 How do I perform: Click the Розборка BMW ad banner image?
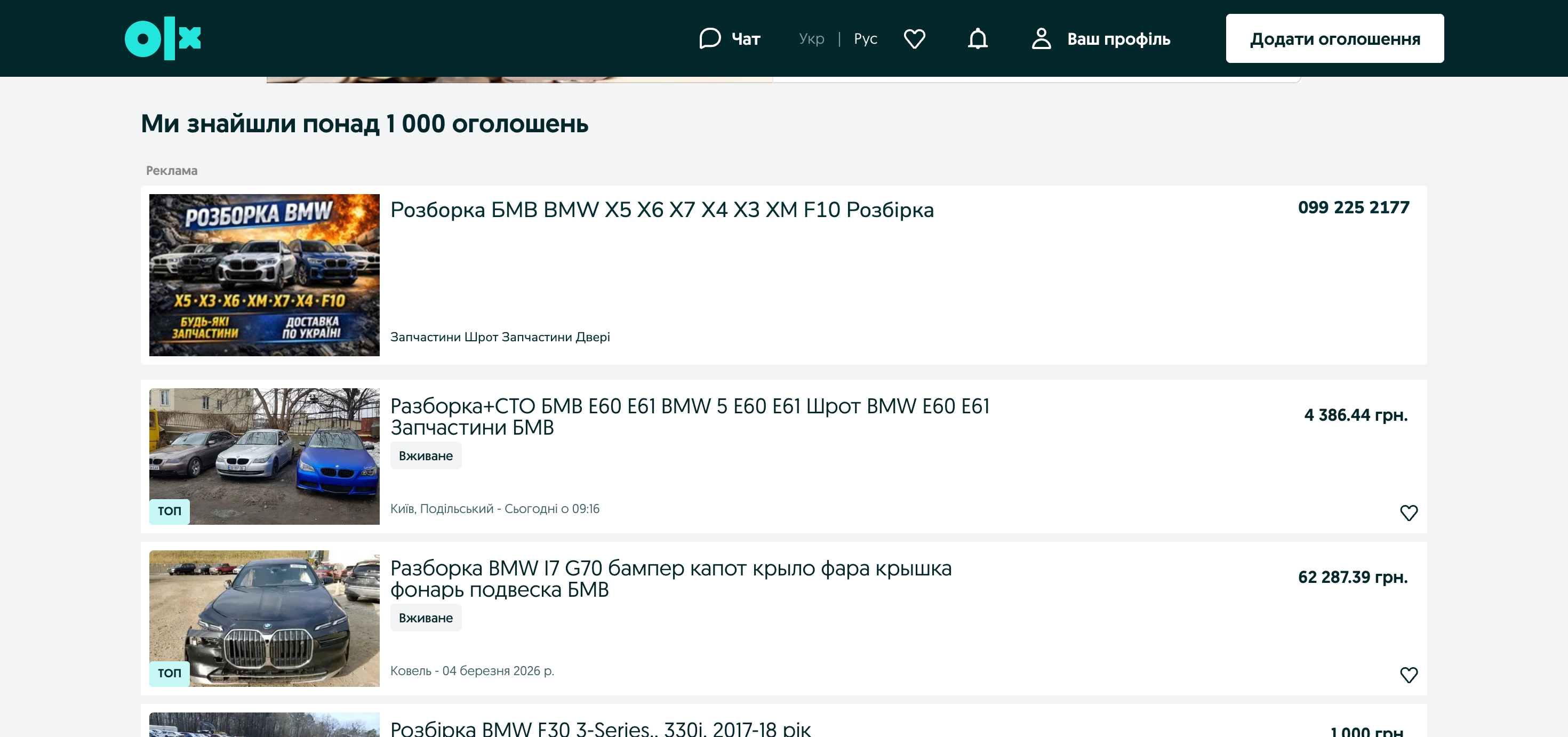(264, 275)
